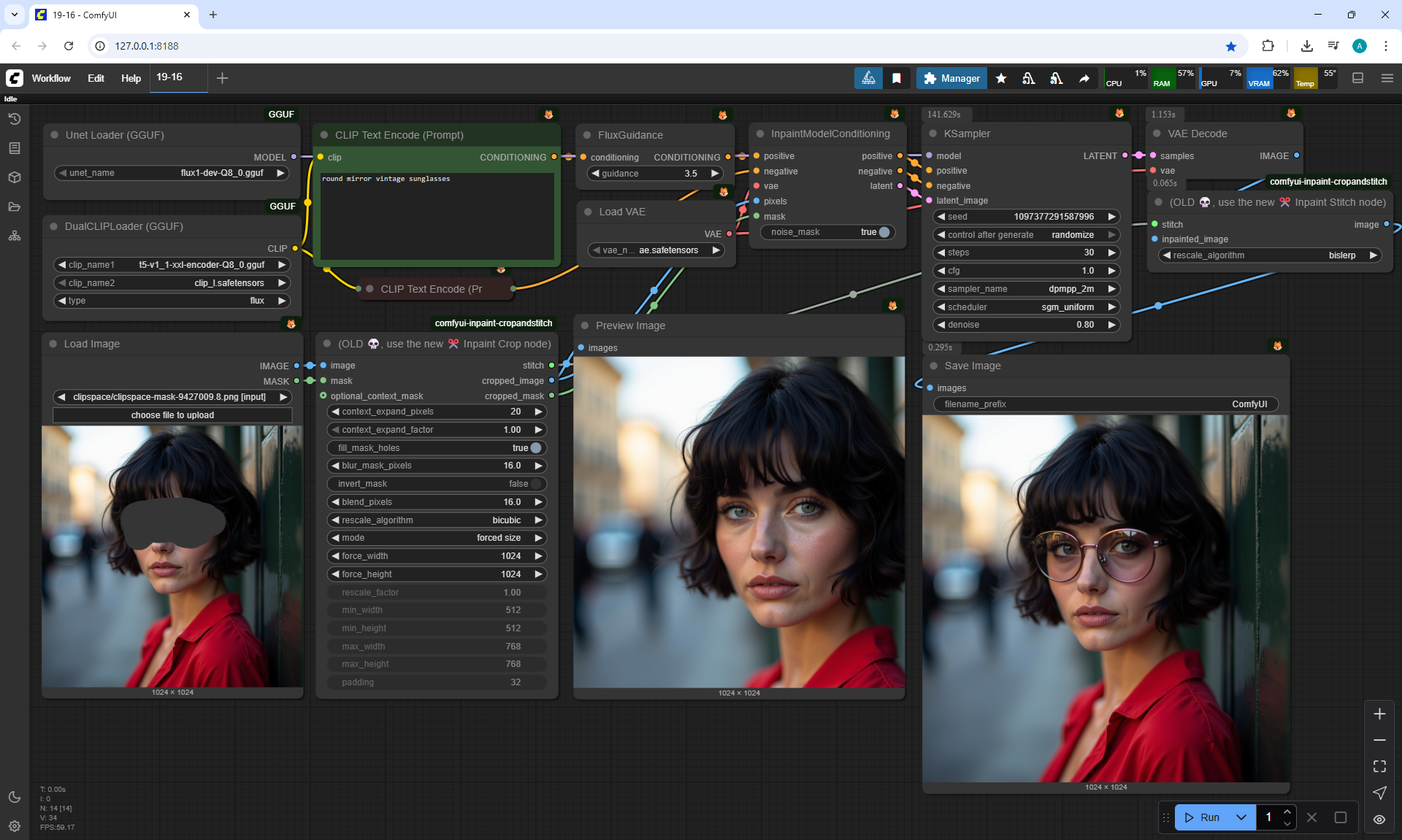Click the fit view icon
This screenshot has width=1402, height=840.
[1379, 766]
